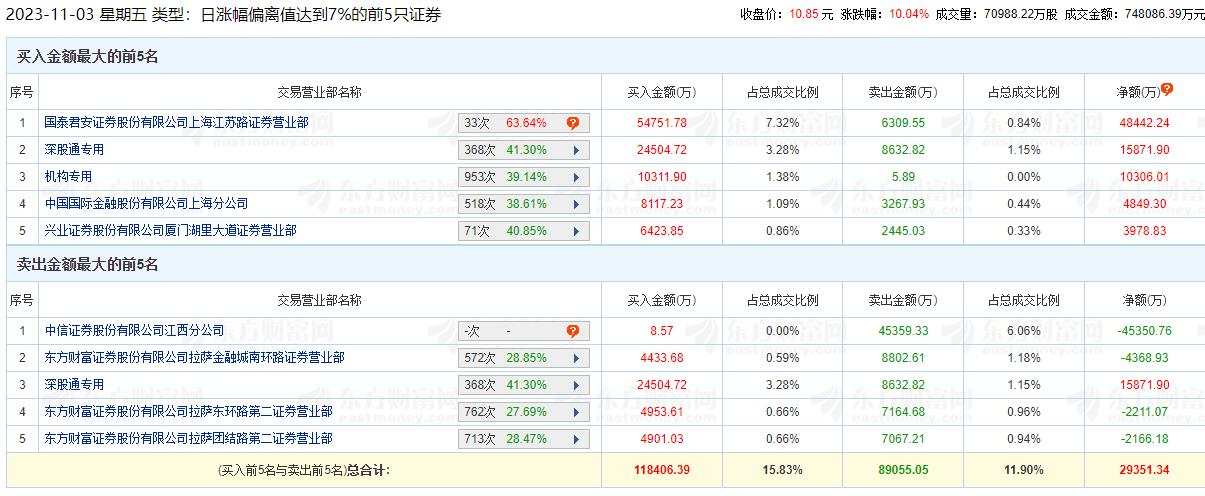Screen dimensions: 1205x496
Task: Click the 33次 63.64% statistics box
Action: 523,123
